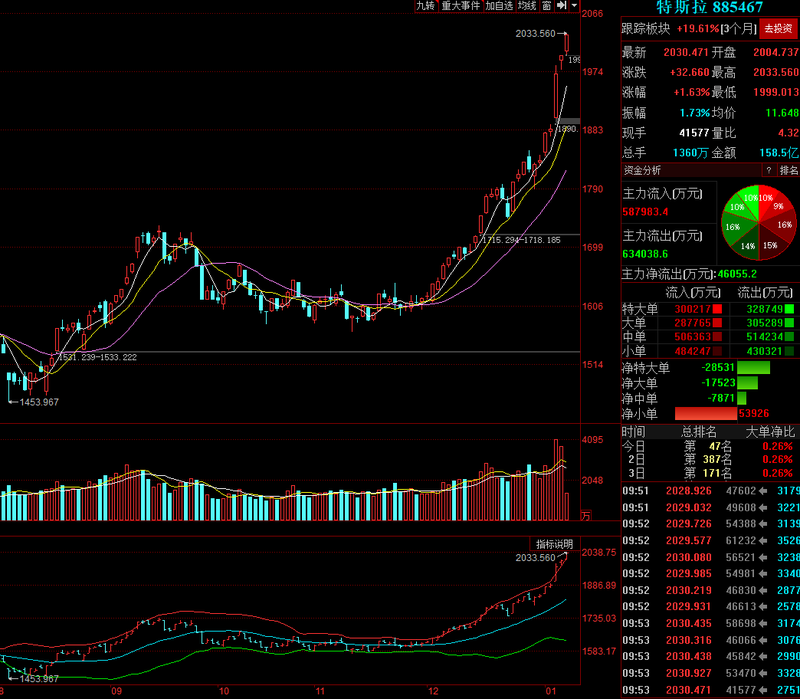Click the 1453.967 low price label
Image resolution: width=800 pixels, height=699 pixels.
click(x=39, y=402)
